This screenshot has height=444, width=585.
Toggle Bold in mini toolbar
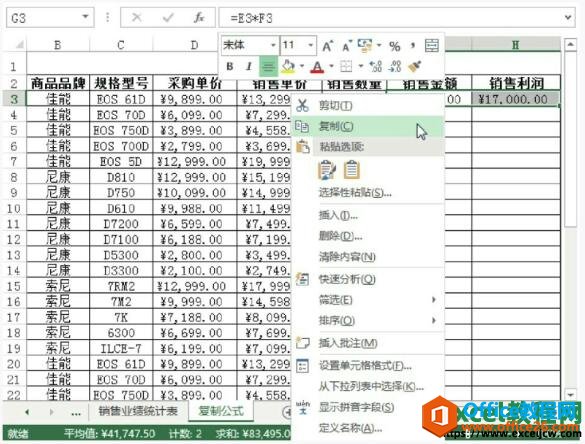pyautogui.click(x=230, y=66)
